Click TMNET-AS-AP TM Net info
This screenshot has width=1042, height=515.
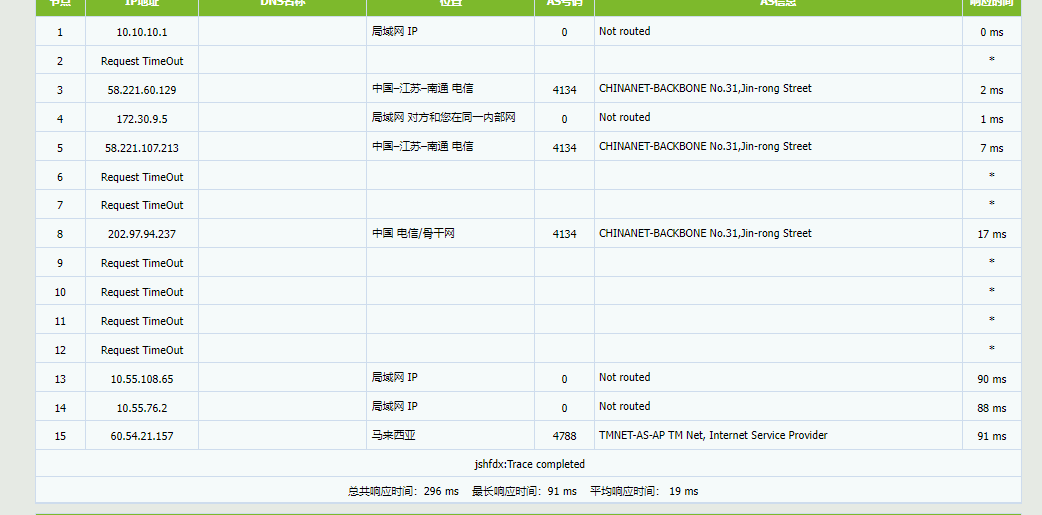(x=713, y=435)
